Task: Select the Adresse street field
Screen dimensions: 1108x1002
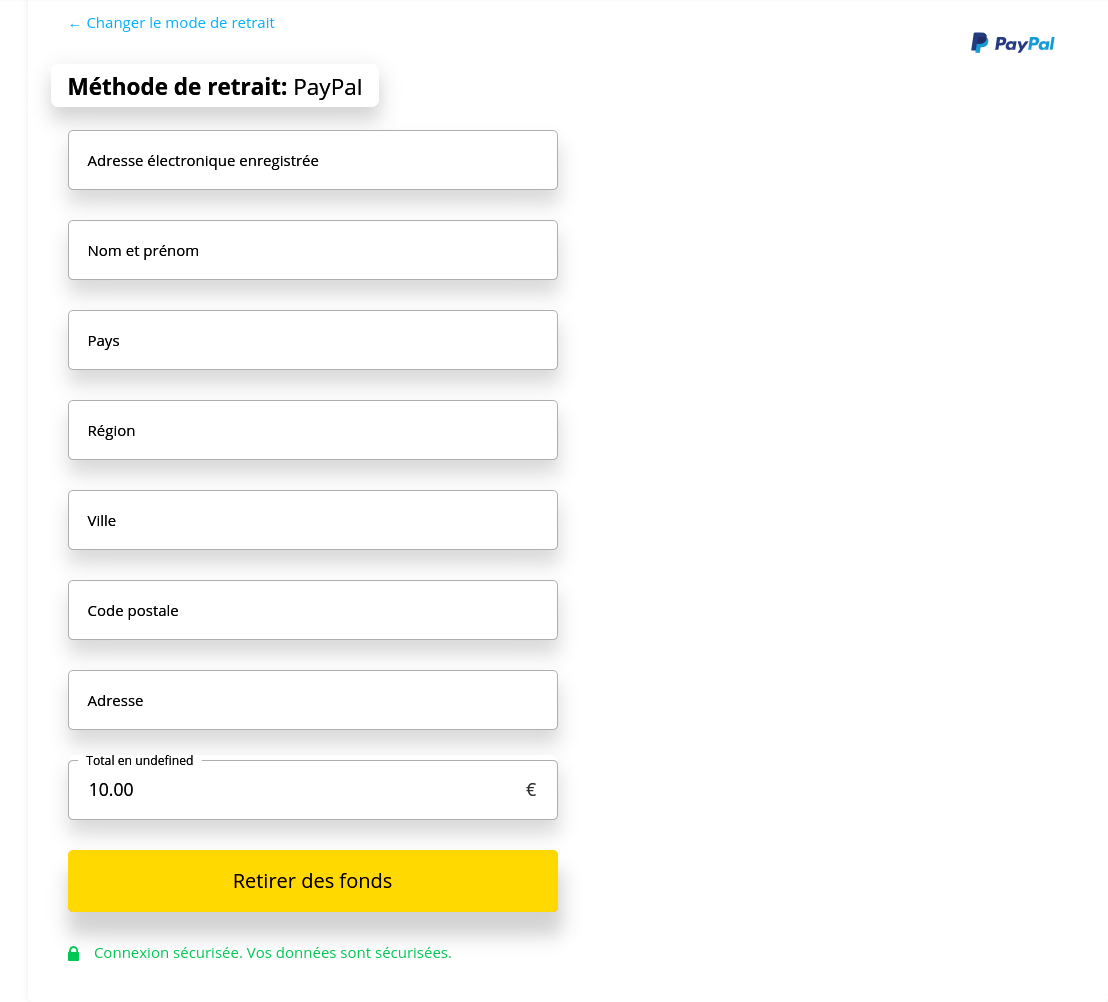Action: click(x=313, y=700)
